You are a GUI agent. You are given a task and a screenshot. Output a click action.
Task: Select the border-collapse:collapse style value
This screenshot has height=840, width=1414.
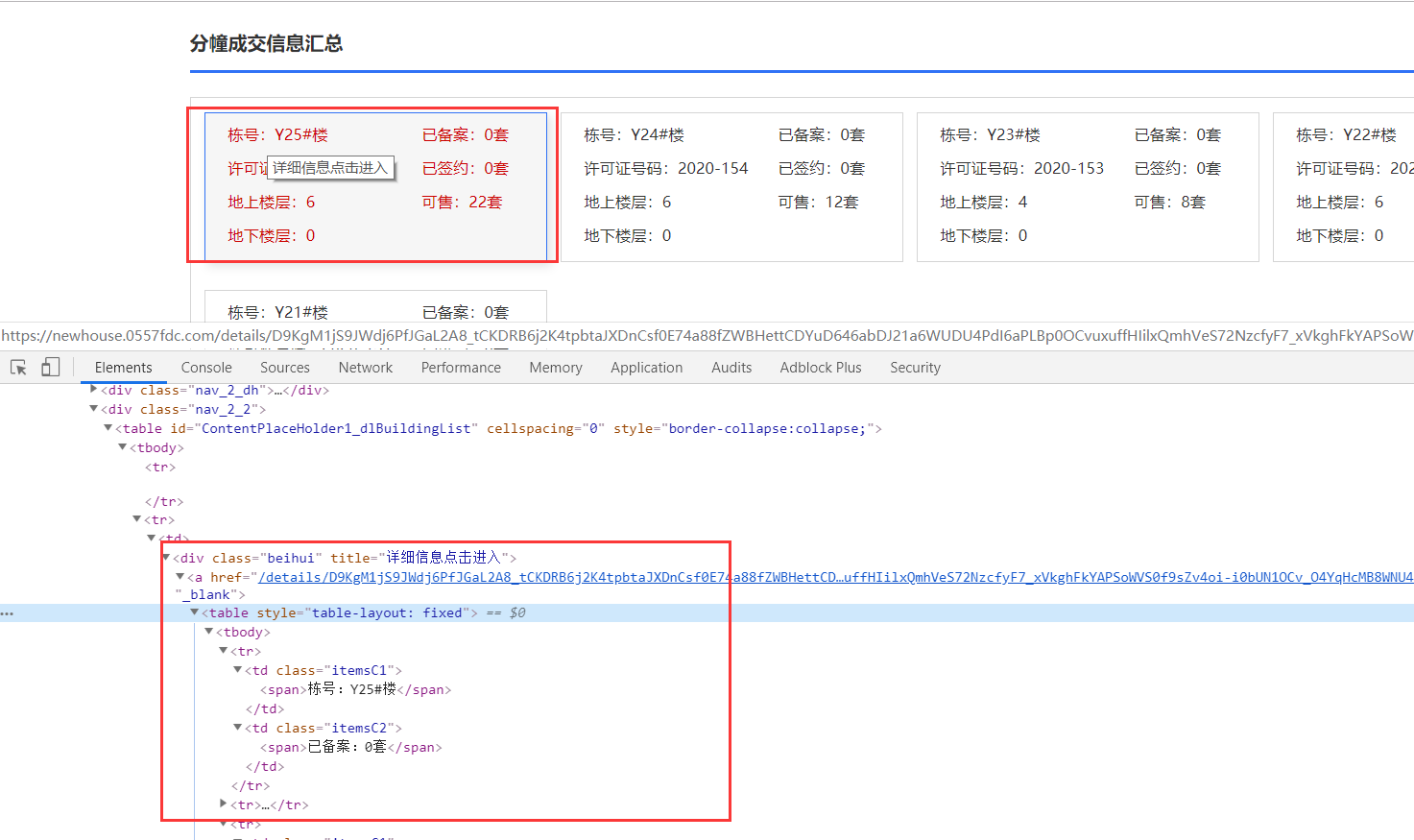pos(767,428)
